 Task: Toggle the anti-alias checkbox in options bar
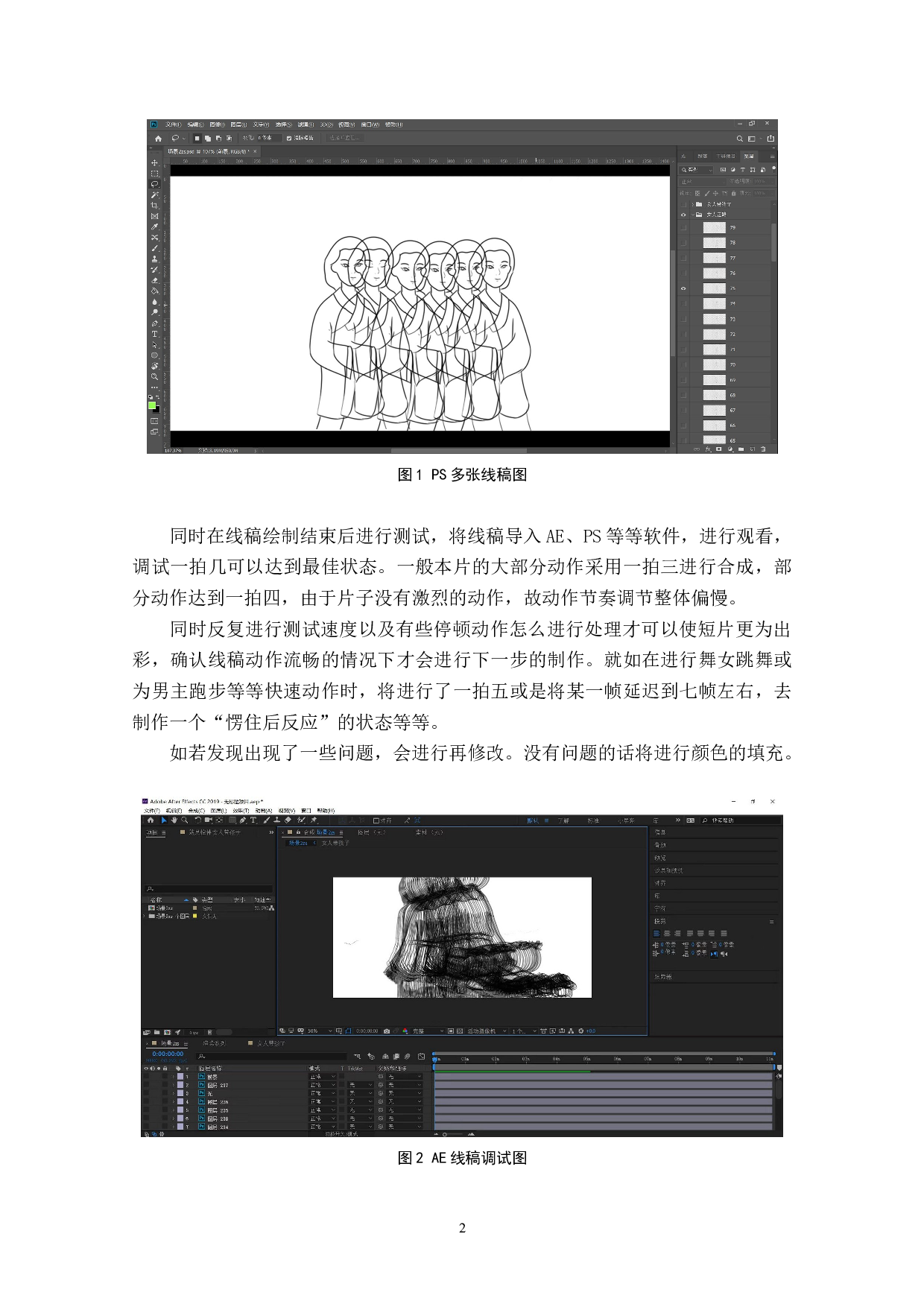pyautogui.click(x=289, y=139)
